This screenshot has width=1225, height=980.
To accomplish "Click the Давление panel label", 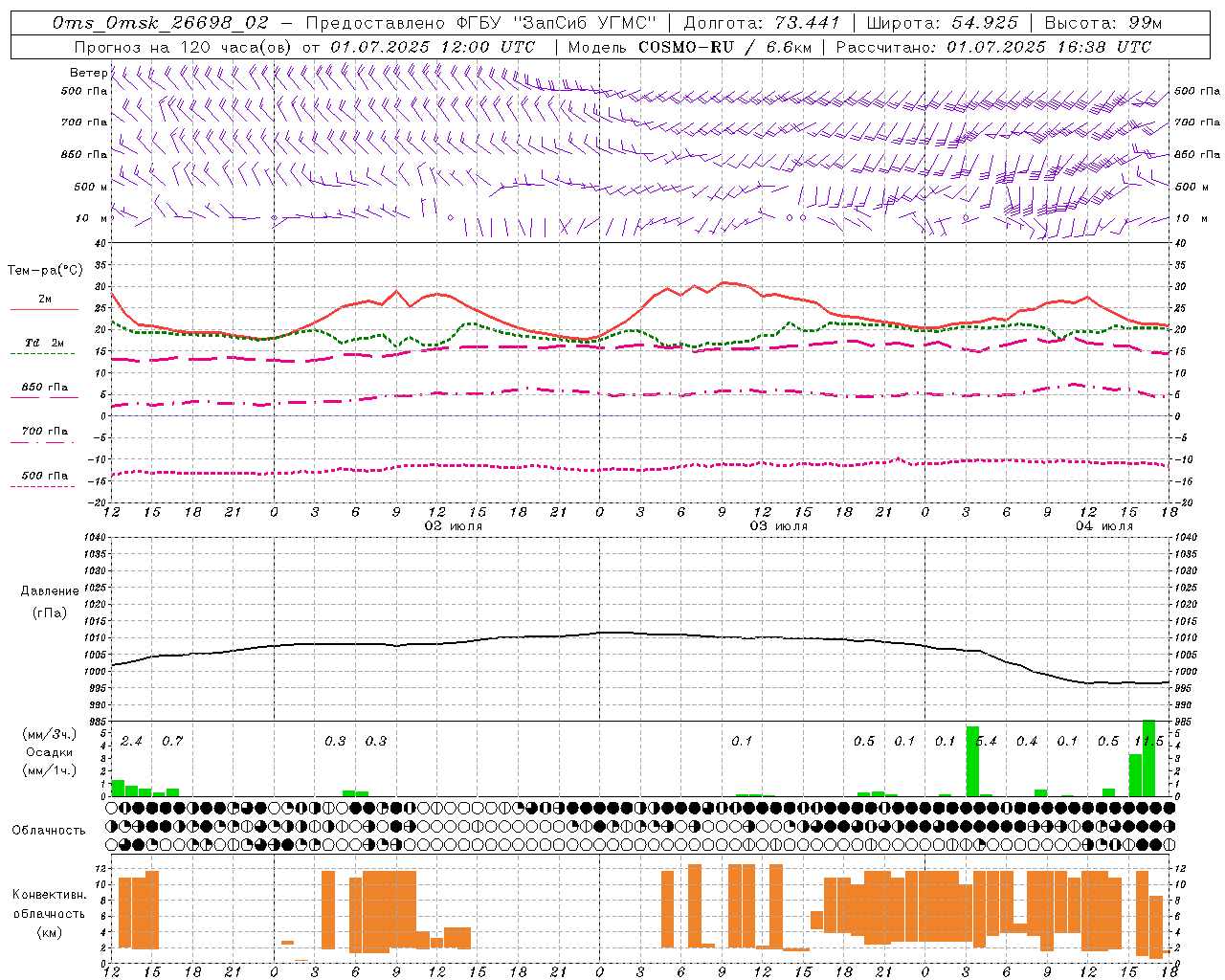I will (x=50, y=591).
